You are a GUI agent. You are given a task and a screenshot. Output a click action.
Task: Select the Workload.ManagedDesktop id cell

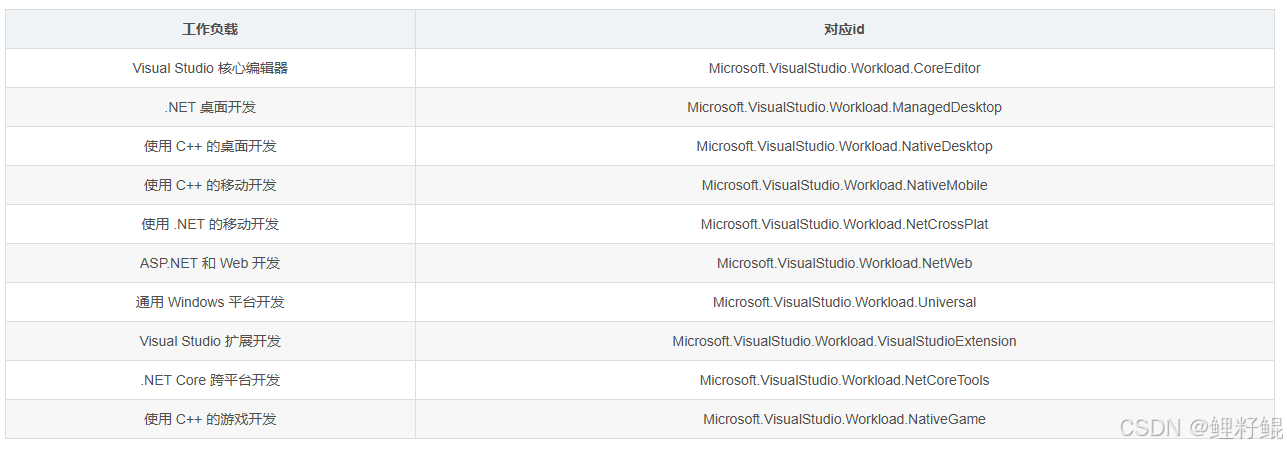(x=844, y=107)
